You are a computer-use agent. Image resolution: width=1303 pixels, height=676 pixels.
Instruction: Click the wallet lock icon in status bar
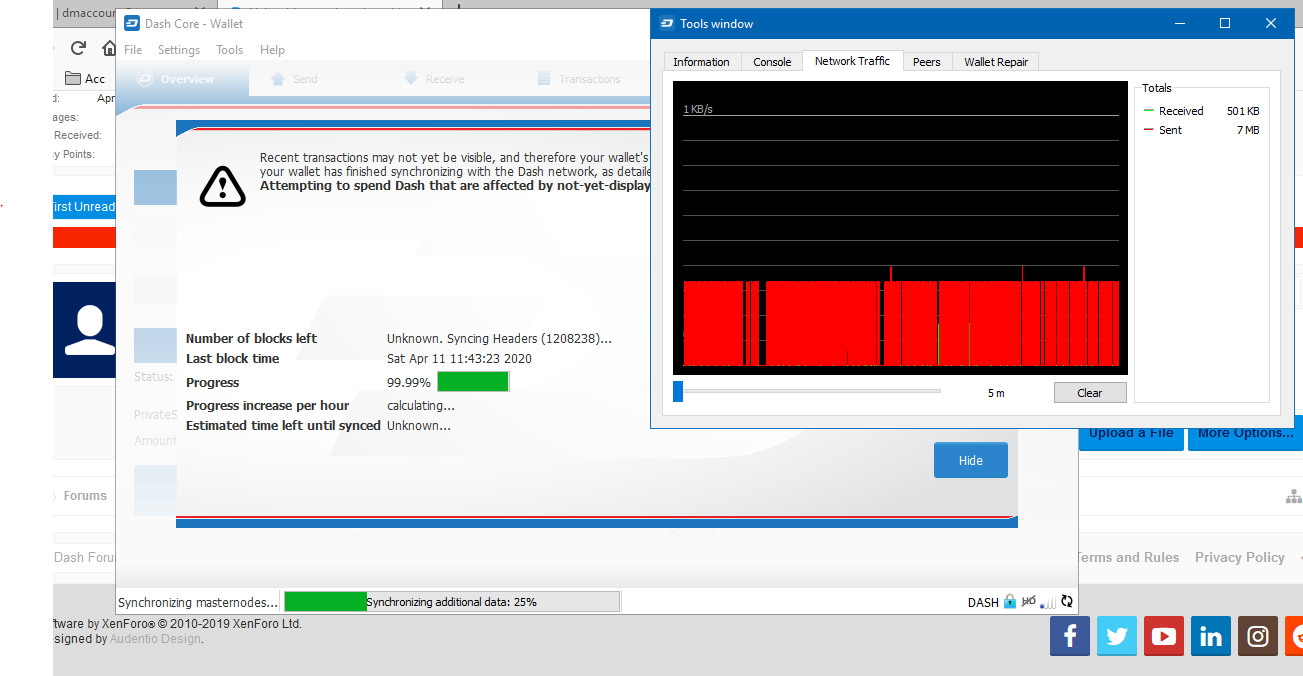point(1010,602)
